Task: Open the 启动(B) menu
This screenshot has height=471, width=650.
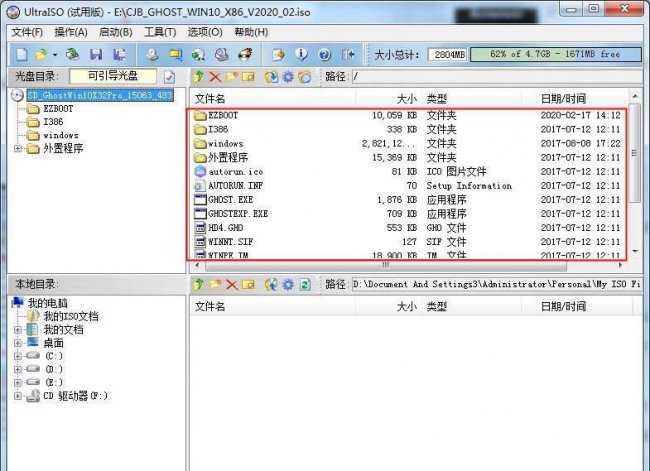Action: [x=116, y=32]
